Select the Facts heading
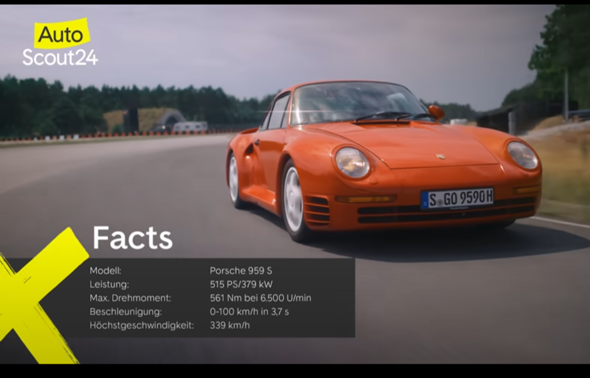The image size is (590, 378). click(132, 238)
